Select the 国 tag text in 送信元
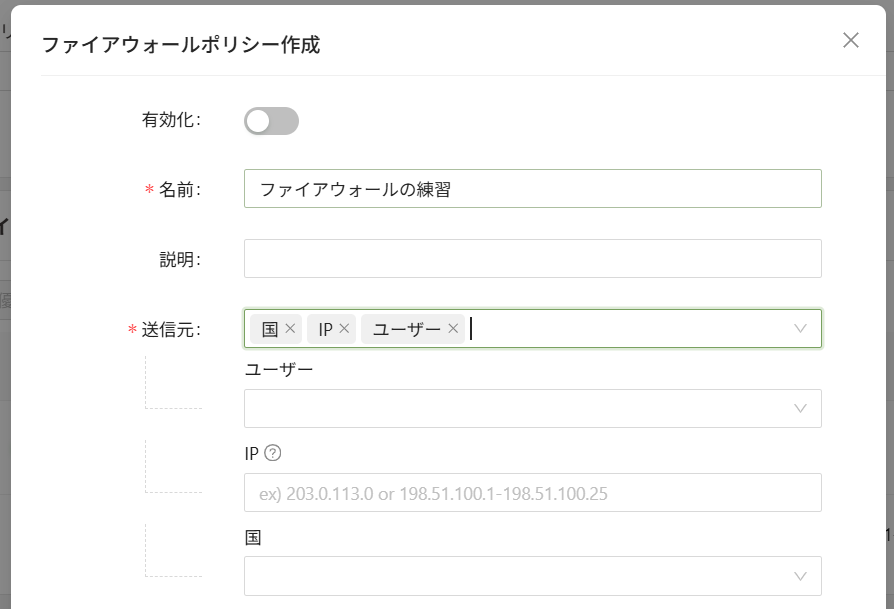This screenshot has width=894, height=609. pos(270,329)
